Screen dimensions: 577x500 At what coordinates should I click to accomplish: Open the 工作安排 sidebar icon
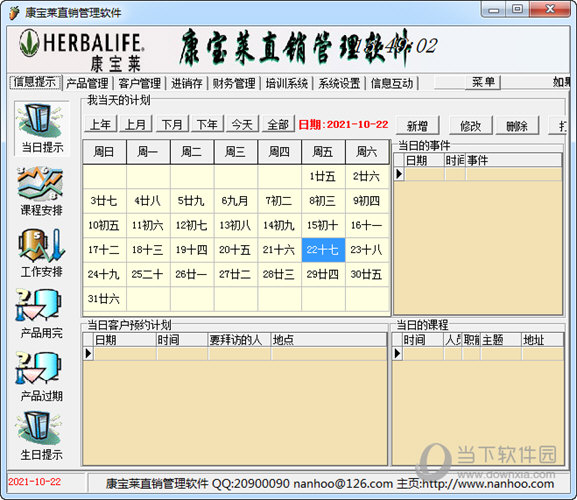pos(42,253)
